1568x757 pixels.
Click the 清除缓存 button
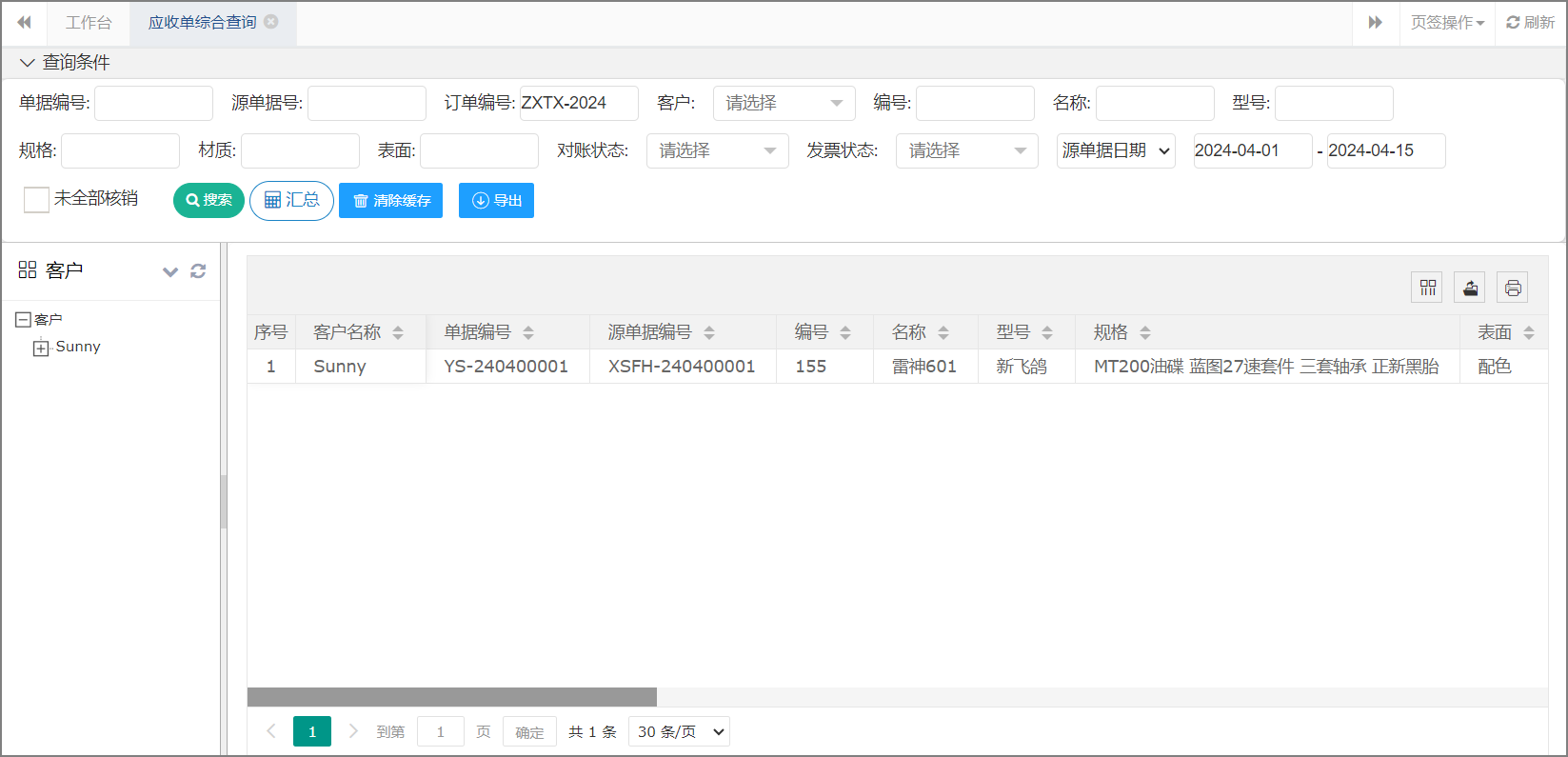(x=391, y=201)
